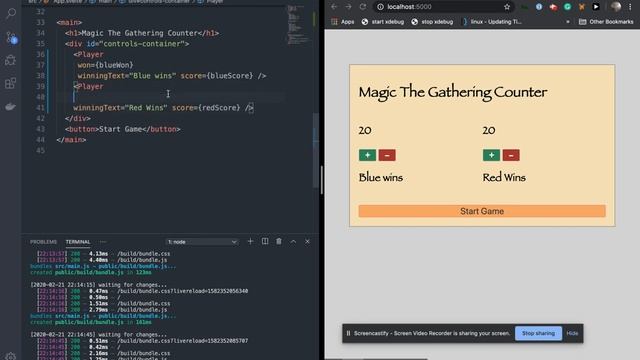
Task: Click the orange X extension icon
Action: coord(582,7)
